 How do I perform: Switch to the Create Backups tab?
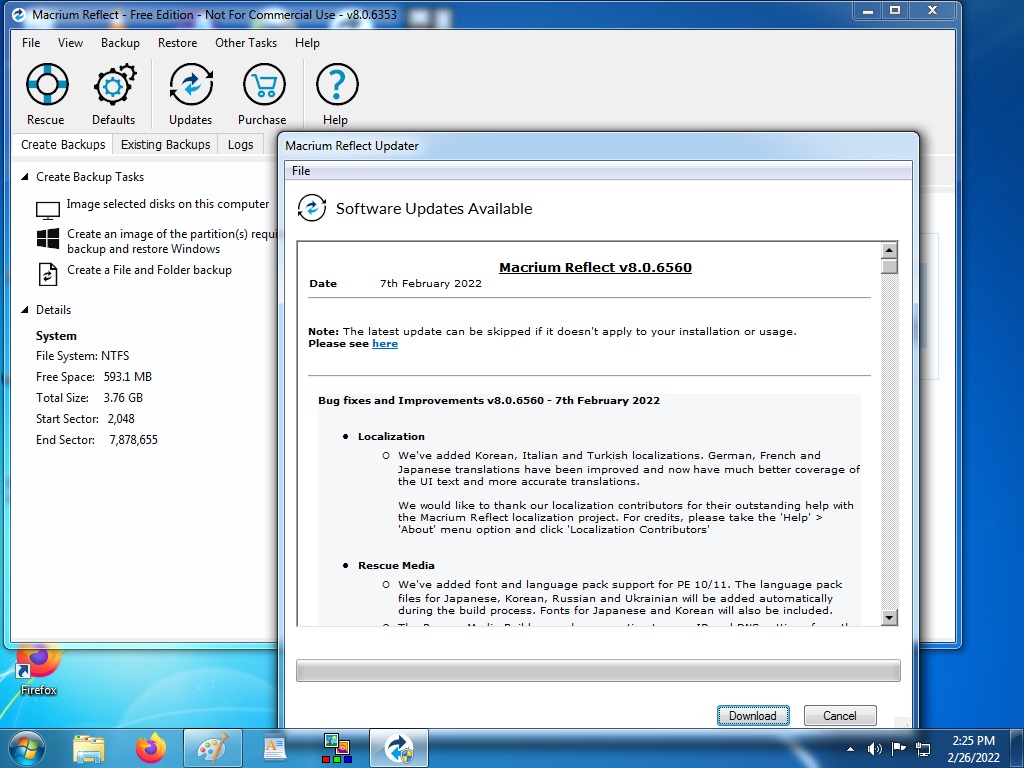click(x=63, y=144)
